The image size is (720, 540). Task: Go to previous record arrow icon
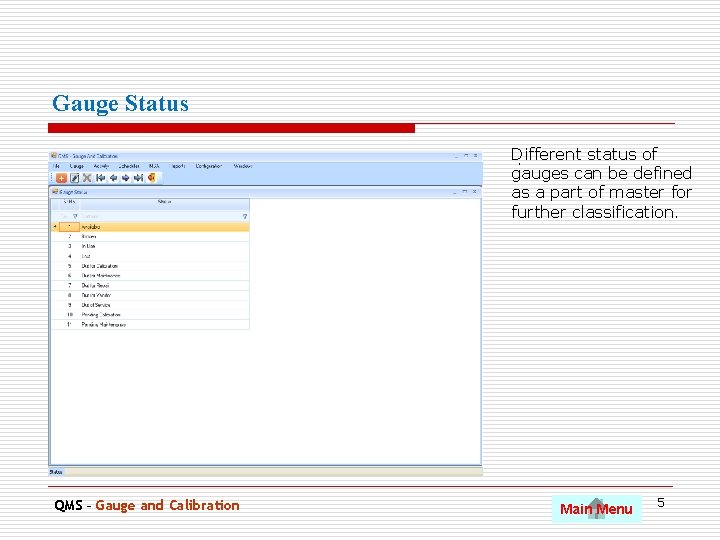click(x=113, y=178)
